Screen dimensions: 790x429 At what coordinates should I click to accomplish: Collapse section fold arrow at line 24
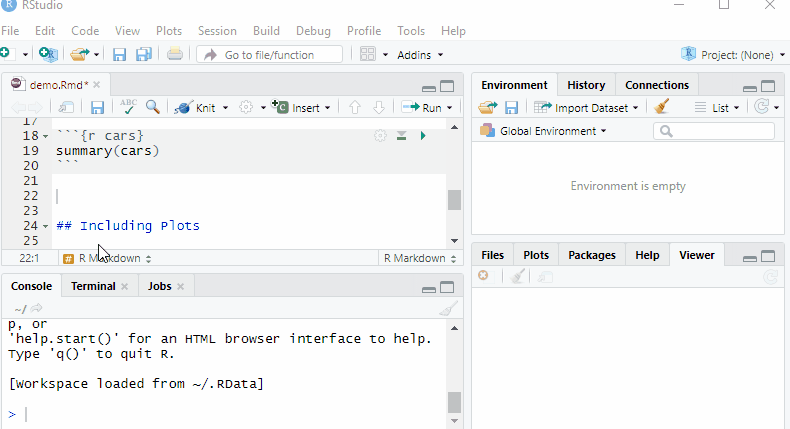pos(45,226)
